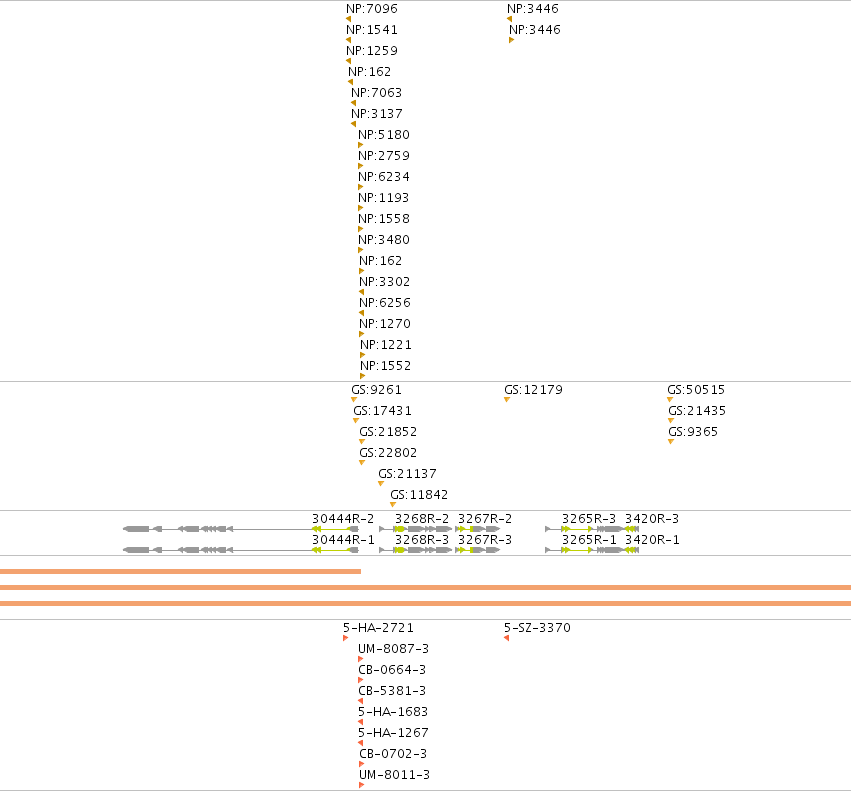Click the shortest orange bar ending mid-track
The width and height of the screenshot is (851, 791).
click(x=180, y=571)
